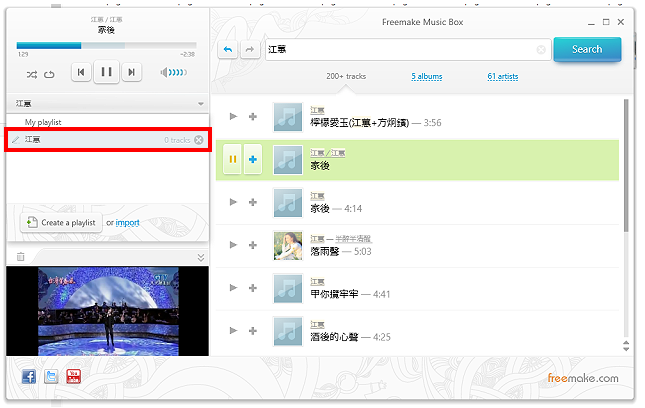Expand the current playlist dropdown arrow
Screen dimensions: 645x408
201,104
